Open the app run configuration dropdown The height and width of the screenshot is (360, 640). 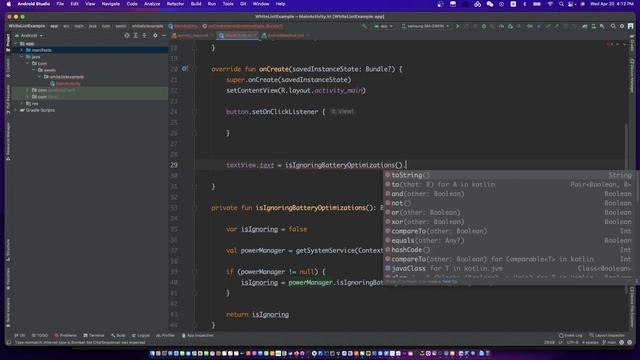click(383, 26)
